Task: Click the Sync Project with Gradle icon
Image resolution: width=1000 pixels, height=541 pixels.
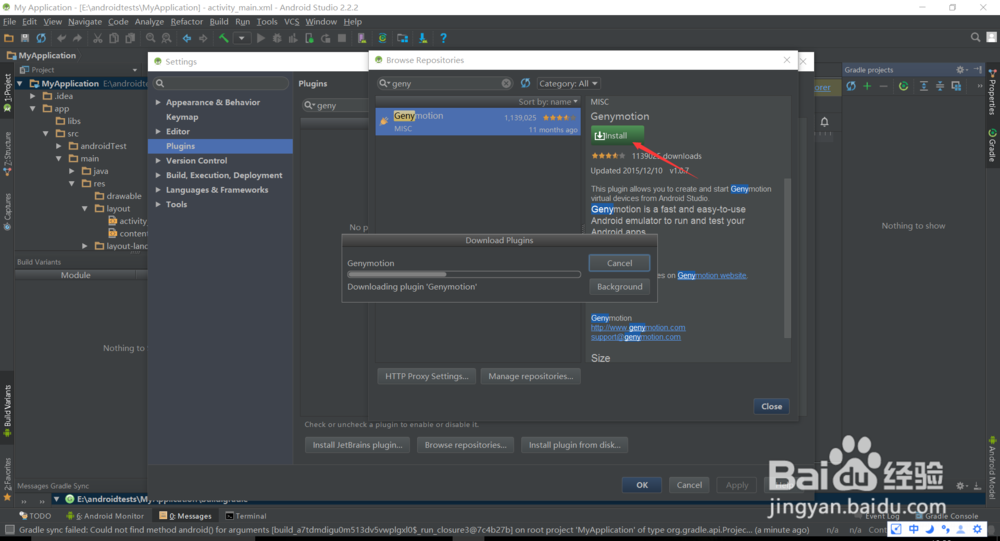Action: 382,38
